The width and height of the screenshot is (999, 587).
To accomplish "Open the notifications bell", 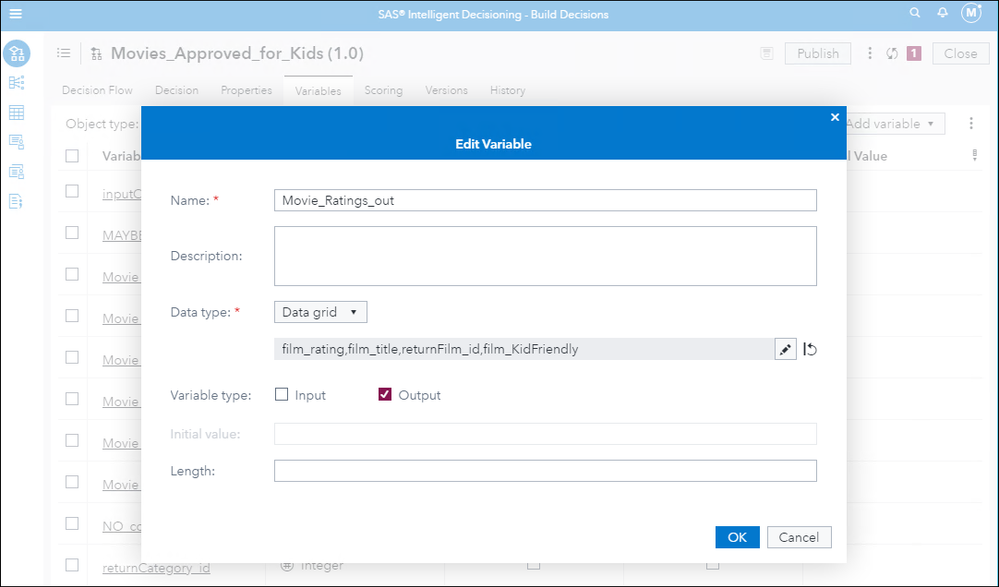I will (942, 14).
